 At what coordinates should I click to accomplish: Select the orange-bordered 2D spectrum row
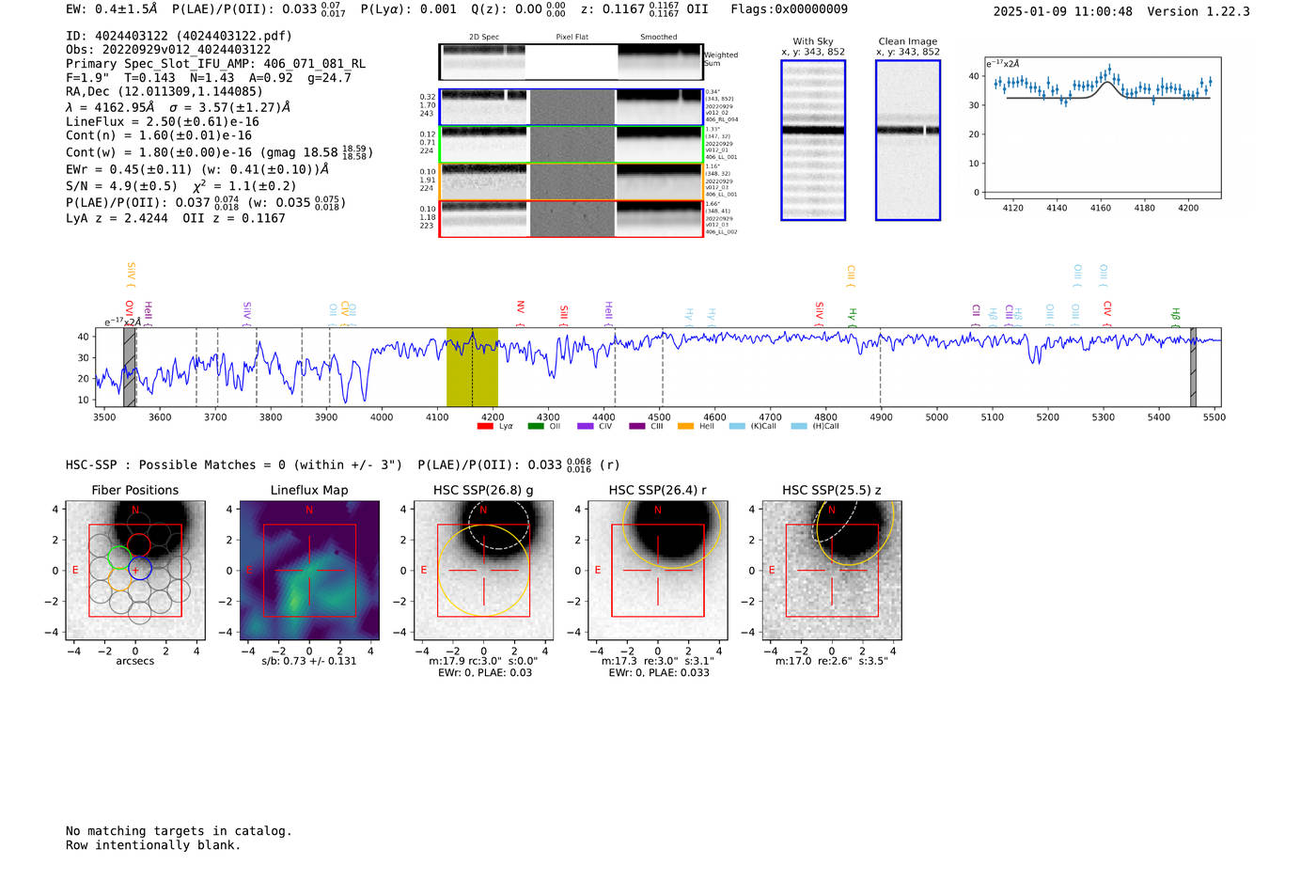pyautogui.click(x=572, y=181)
